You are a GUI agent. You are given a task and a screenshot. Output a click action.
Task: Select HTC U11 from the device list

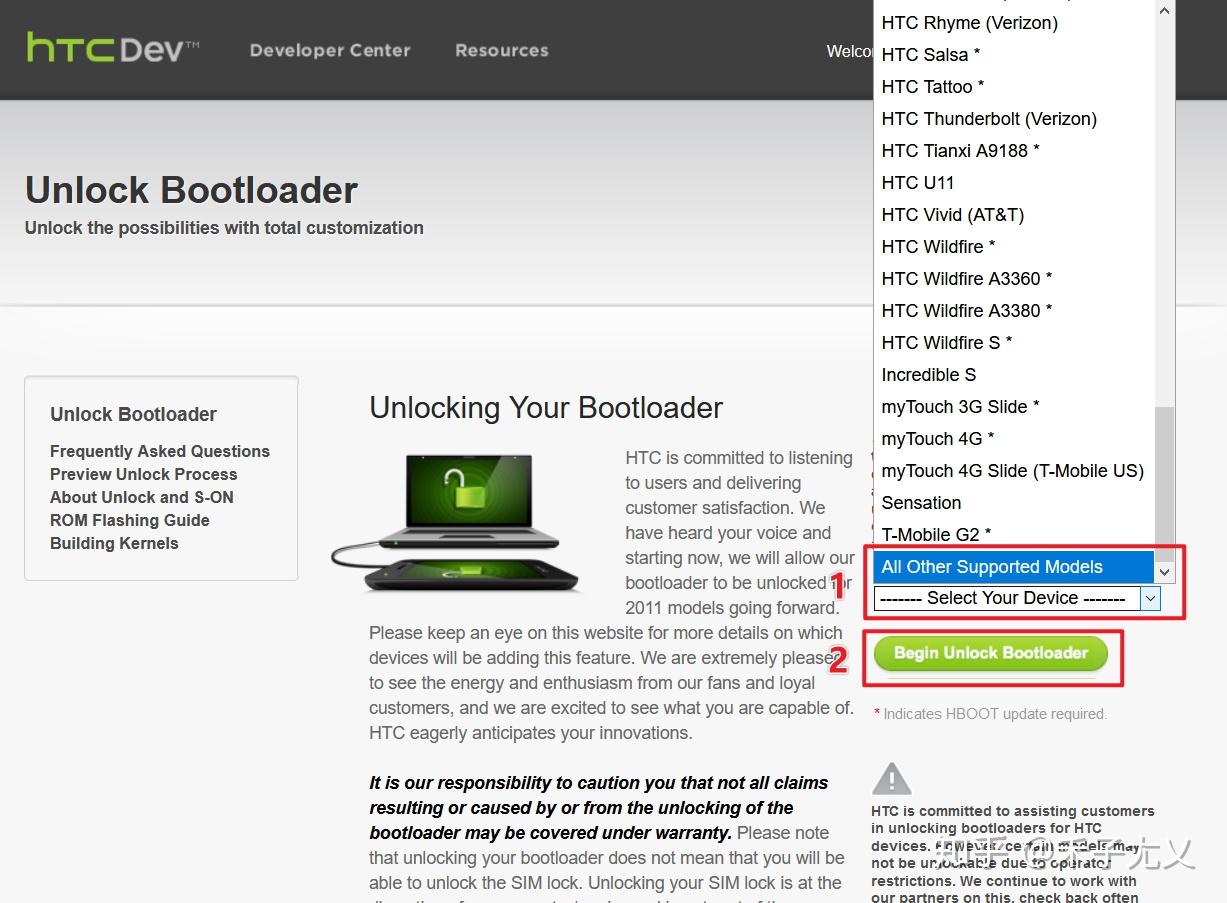pyautogui.click(x=918, y=182)
